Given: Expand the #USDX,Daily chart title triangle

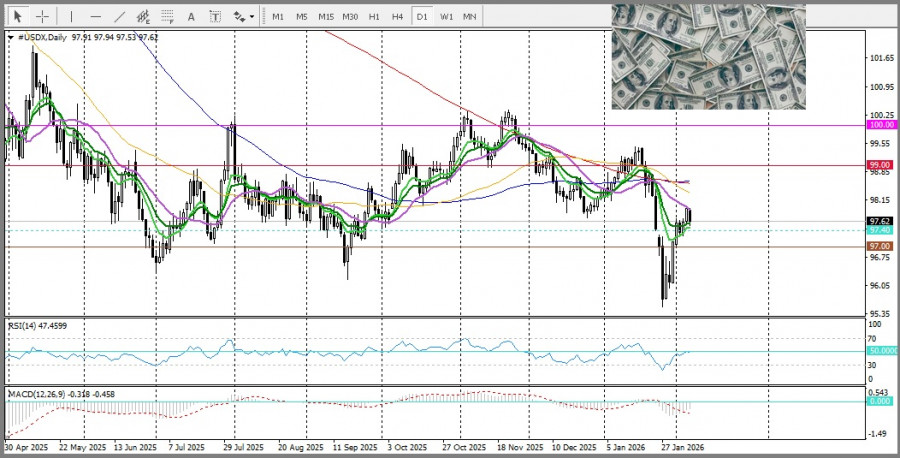Looking at the screenshot, I should [x=11, y=37].
